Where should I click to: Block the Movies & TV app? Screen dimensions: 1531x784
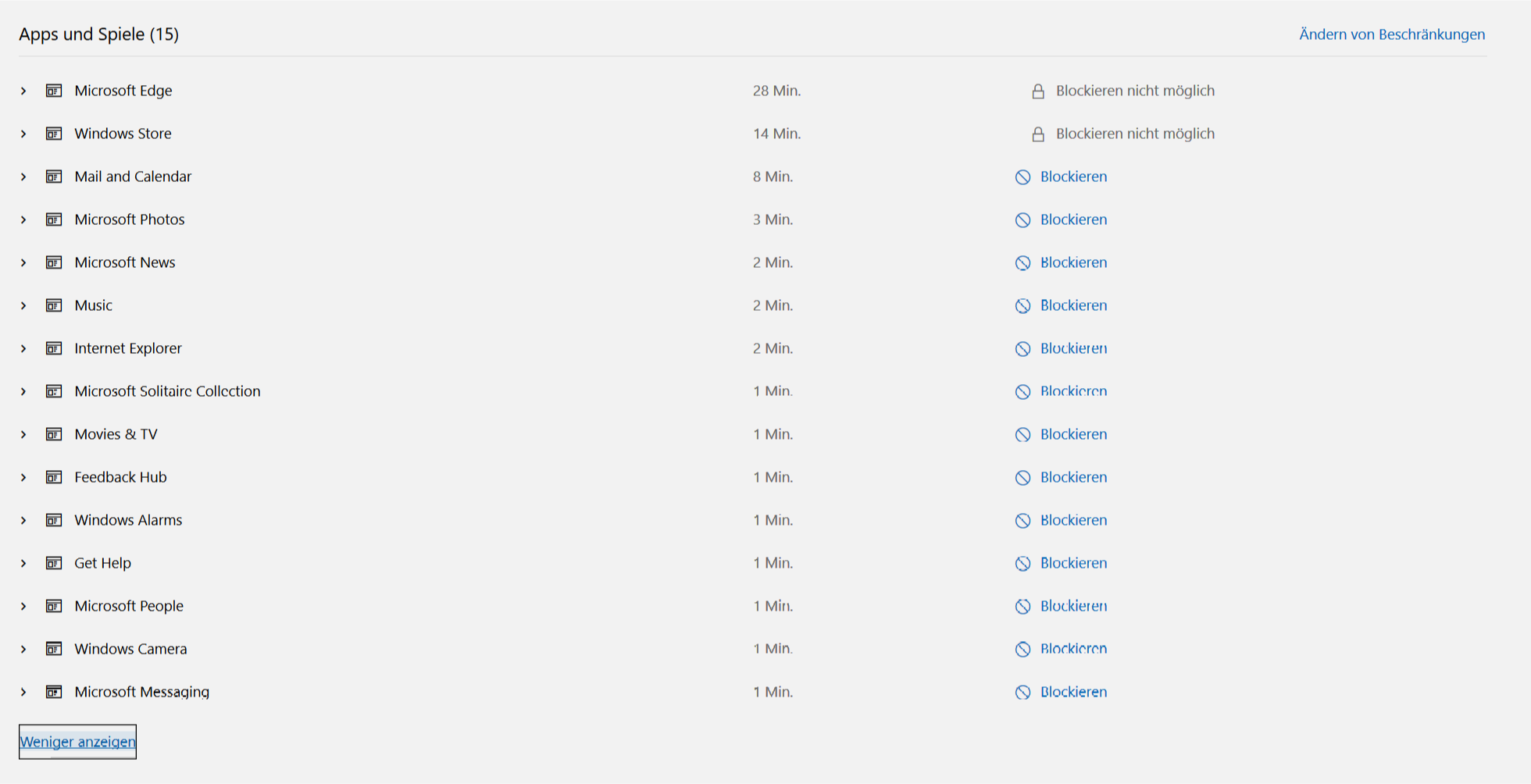pos(1062,434)
